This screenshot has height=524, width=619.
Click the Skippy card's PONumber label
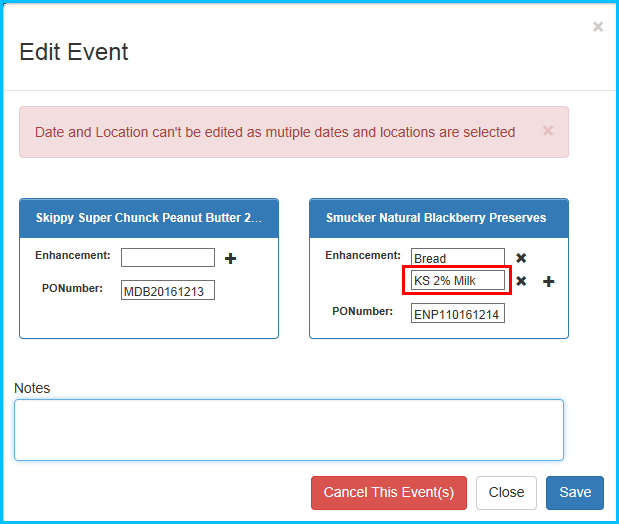coord(72,288)
